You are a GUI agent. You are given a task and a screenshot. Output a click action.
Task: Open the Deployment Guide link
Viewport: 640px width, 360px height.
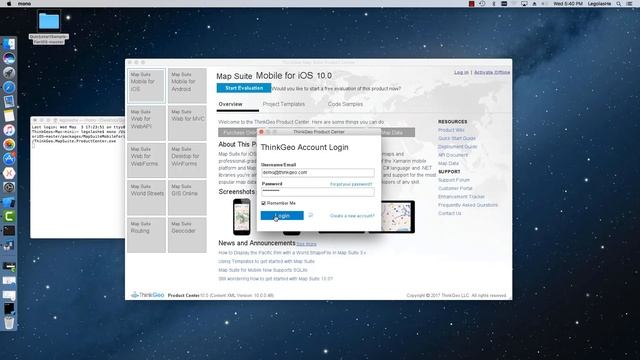pos(458,147)
